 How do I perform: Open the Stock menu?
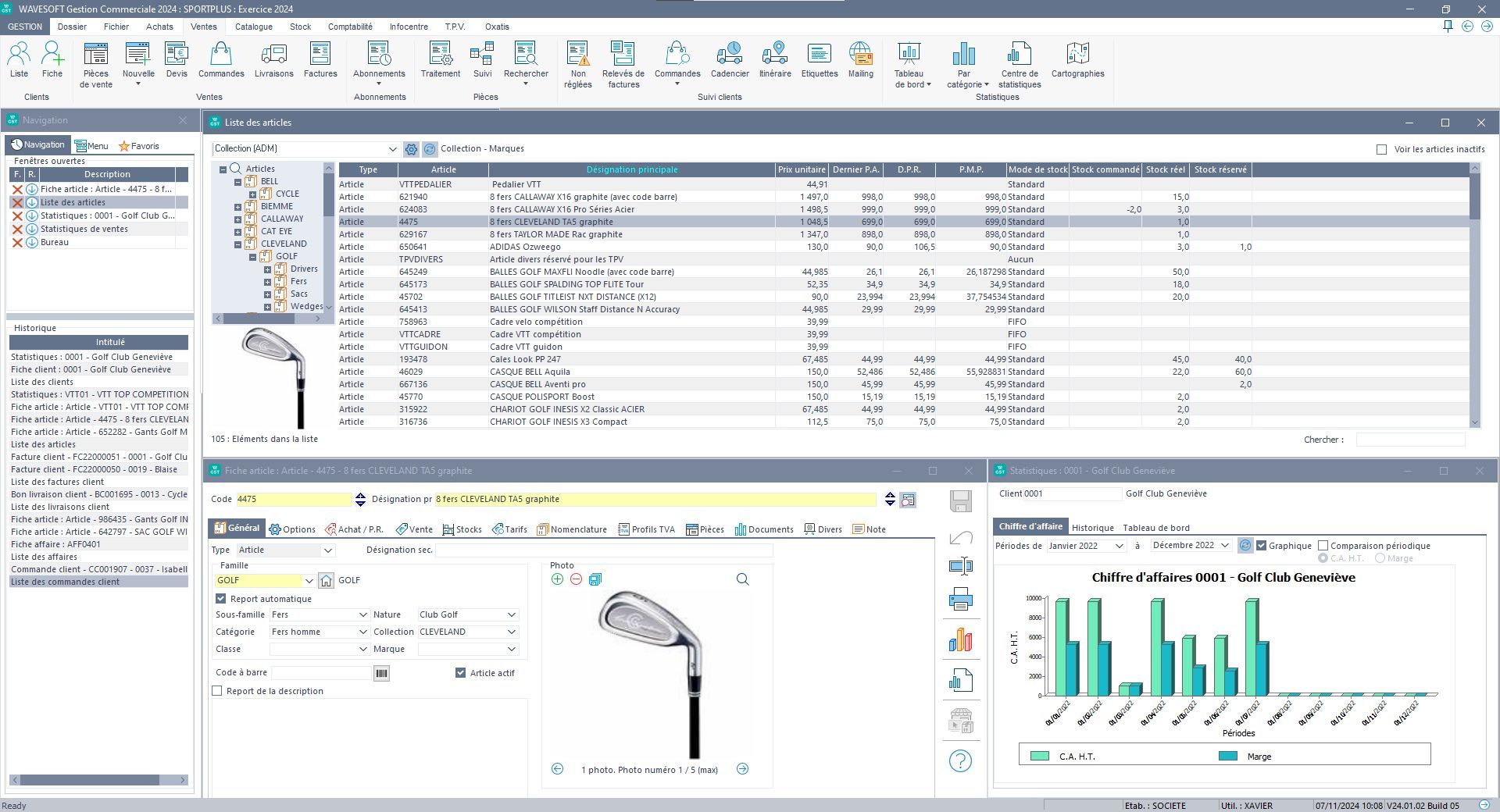tap(300, 27)
